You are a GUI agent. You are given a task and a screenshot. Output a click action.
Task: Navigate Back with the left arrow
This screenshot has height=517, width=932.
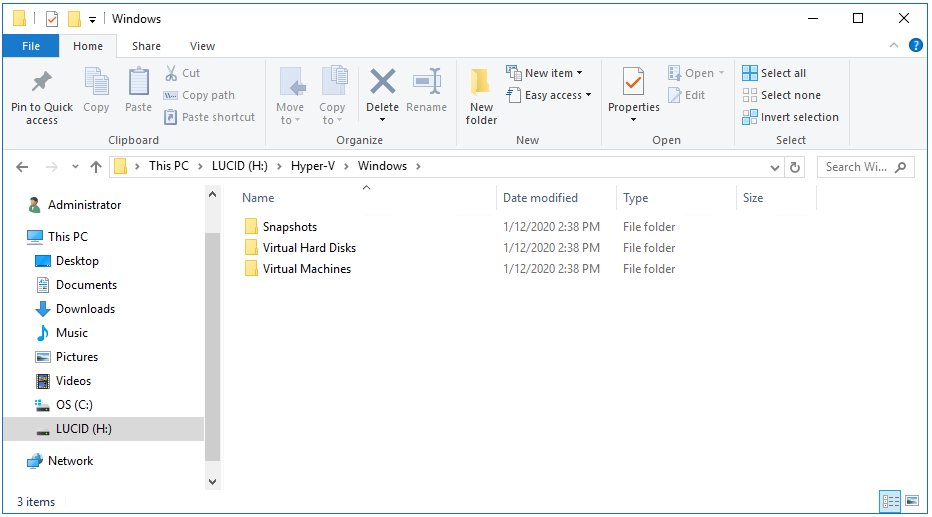[22, 167]
